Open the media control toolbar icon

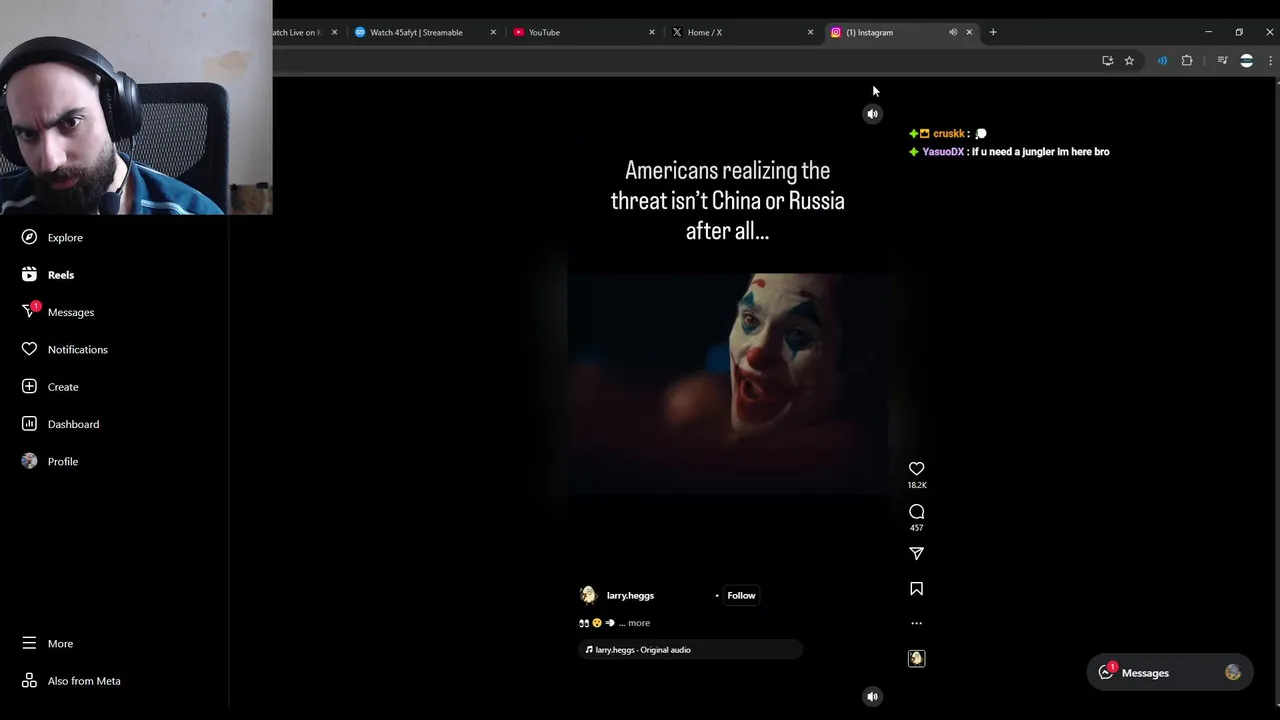tap(1222, 61)
